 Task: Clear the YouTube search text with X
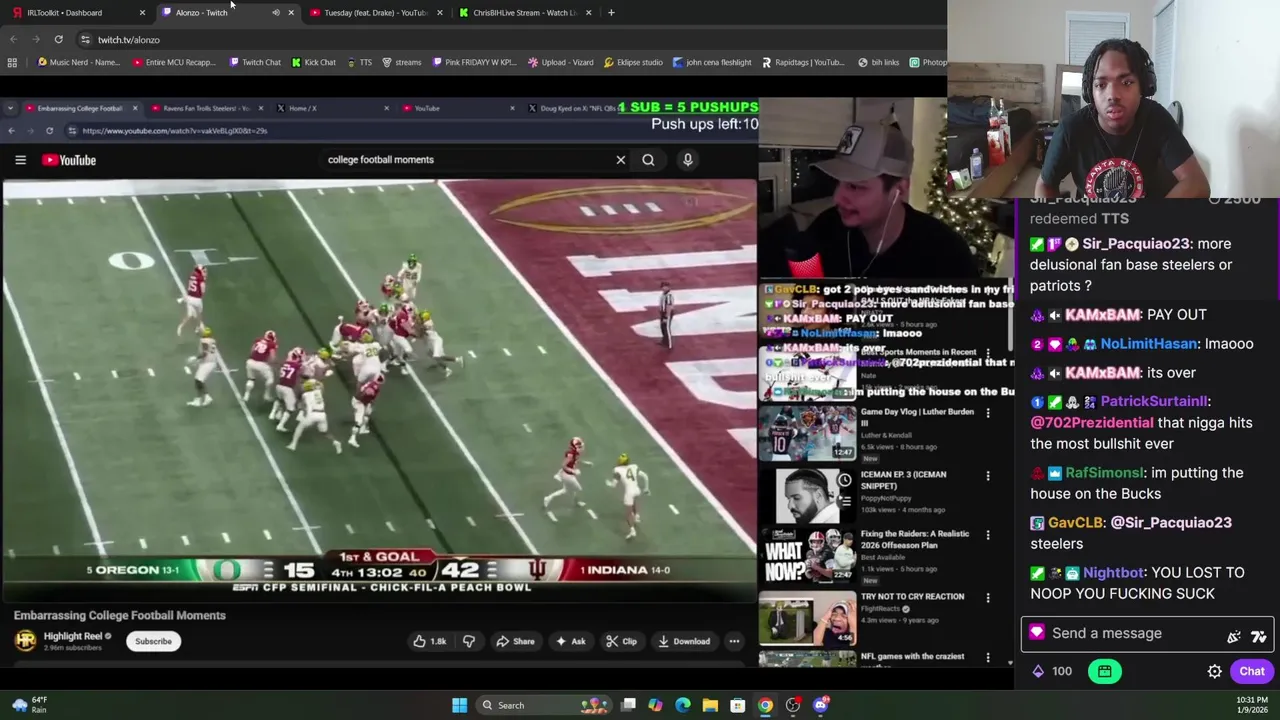tap(621, 160)
